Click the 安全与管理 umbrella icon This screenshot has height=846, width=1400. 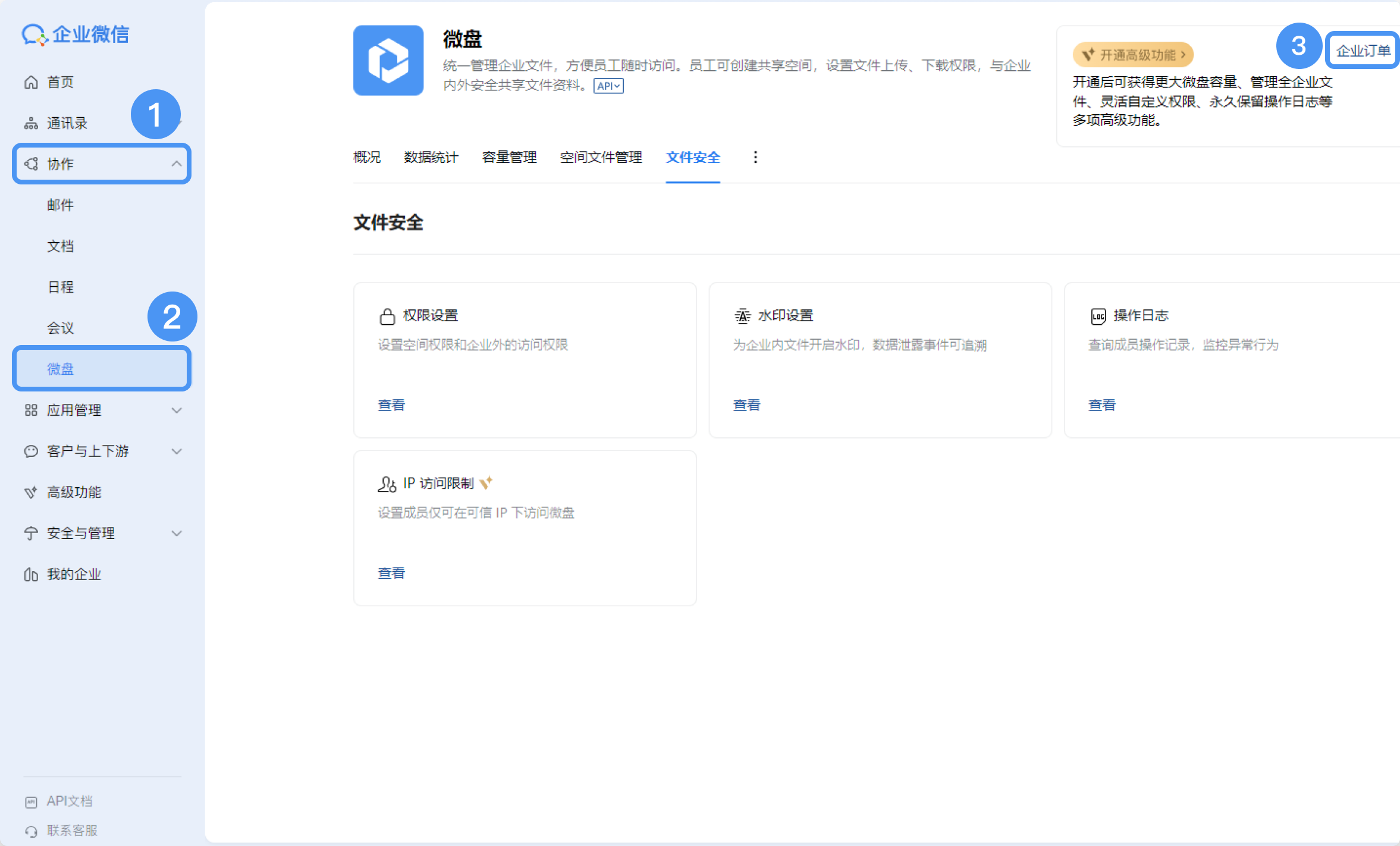(31, 533)
